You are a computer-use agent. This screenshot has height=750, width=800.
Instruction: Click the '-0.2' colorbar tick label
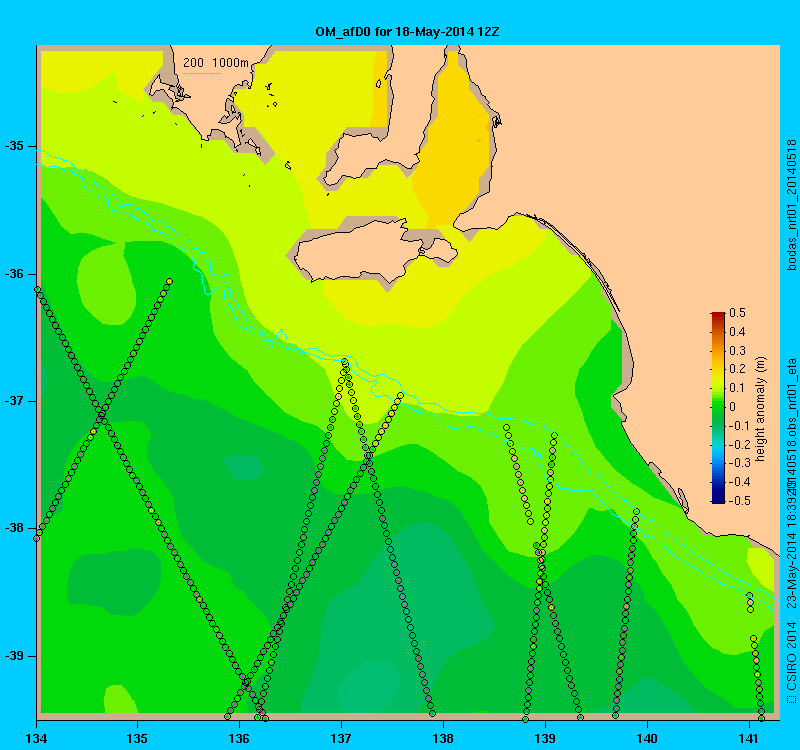click(738, 444)
